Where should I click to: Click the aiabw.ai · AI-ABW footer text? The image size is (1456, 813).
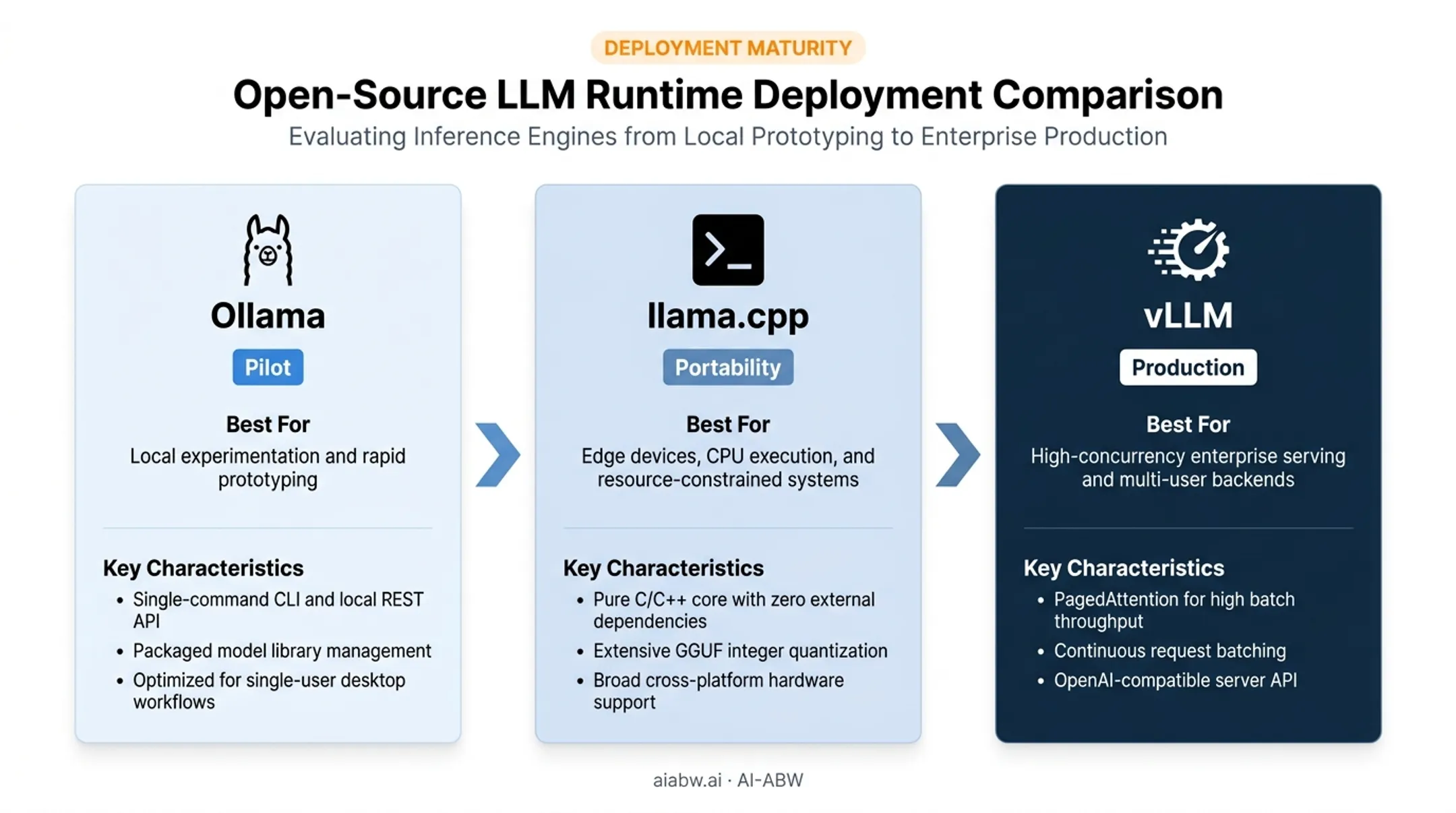(x=728, y=780)
